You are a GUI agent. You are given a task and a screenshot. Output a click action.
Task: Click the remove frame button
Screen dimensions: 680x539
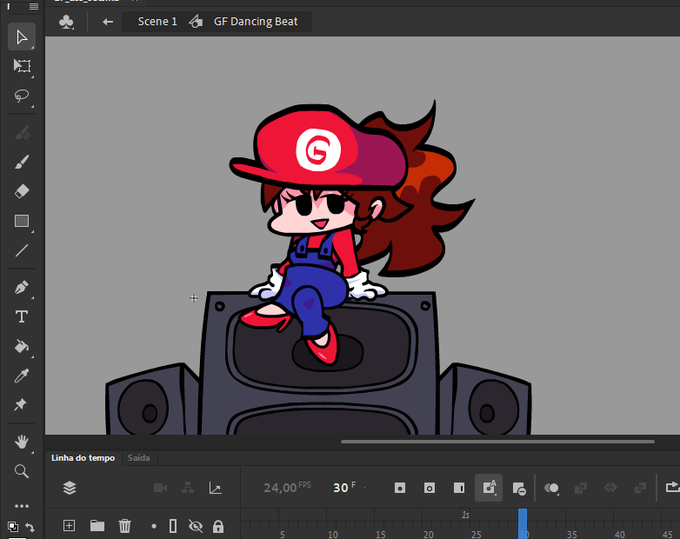coord(519,489)
